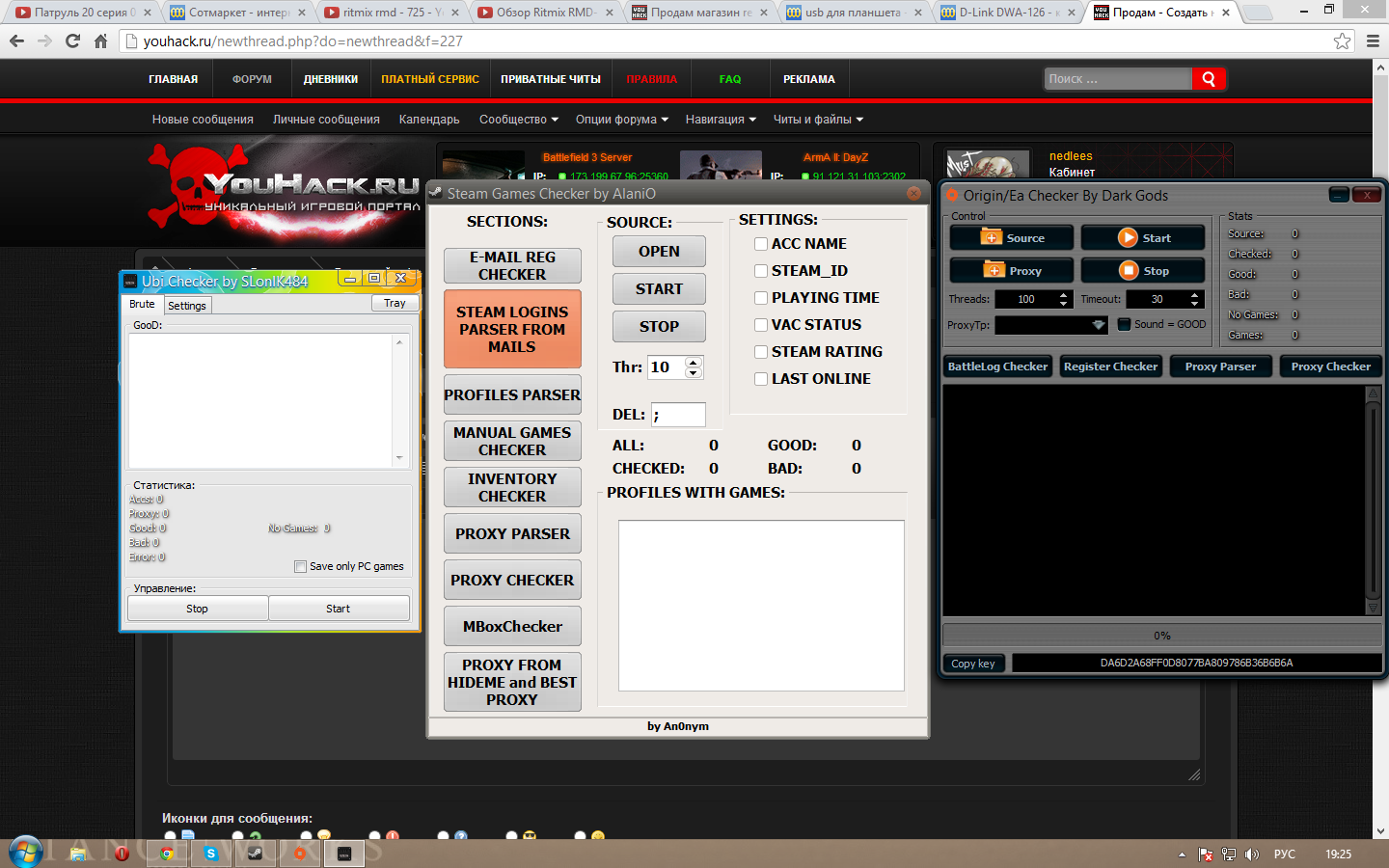1389x868 pixels.
Task: Tick PLAYING TIME setting
Action: (761, 298)
